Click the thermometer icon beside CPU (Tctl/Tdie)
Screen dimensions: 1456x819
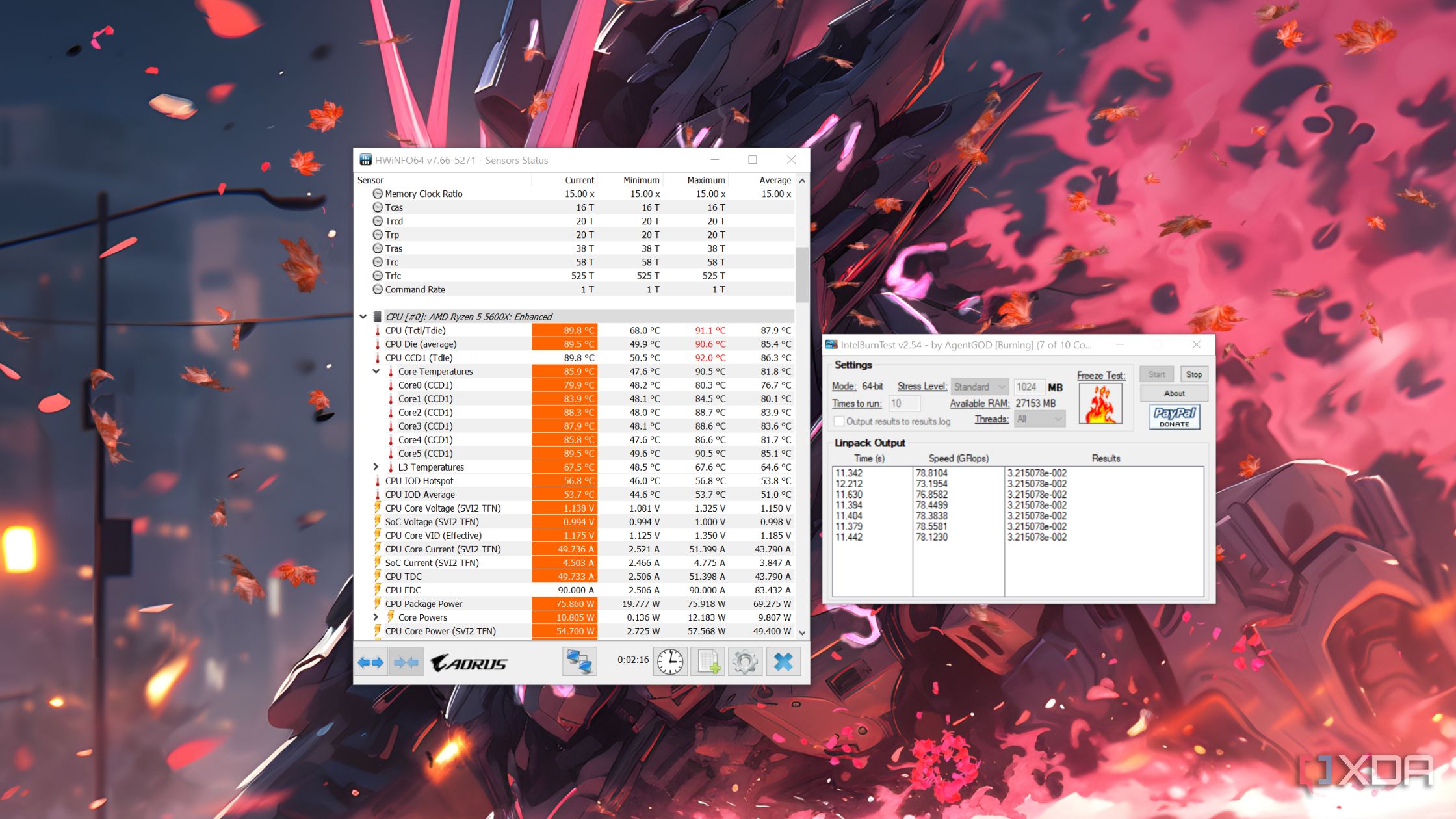[x=377, y=330]
